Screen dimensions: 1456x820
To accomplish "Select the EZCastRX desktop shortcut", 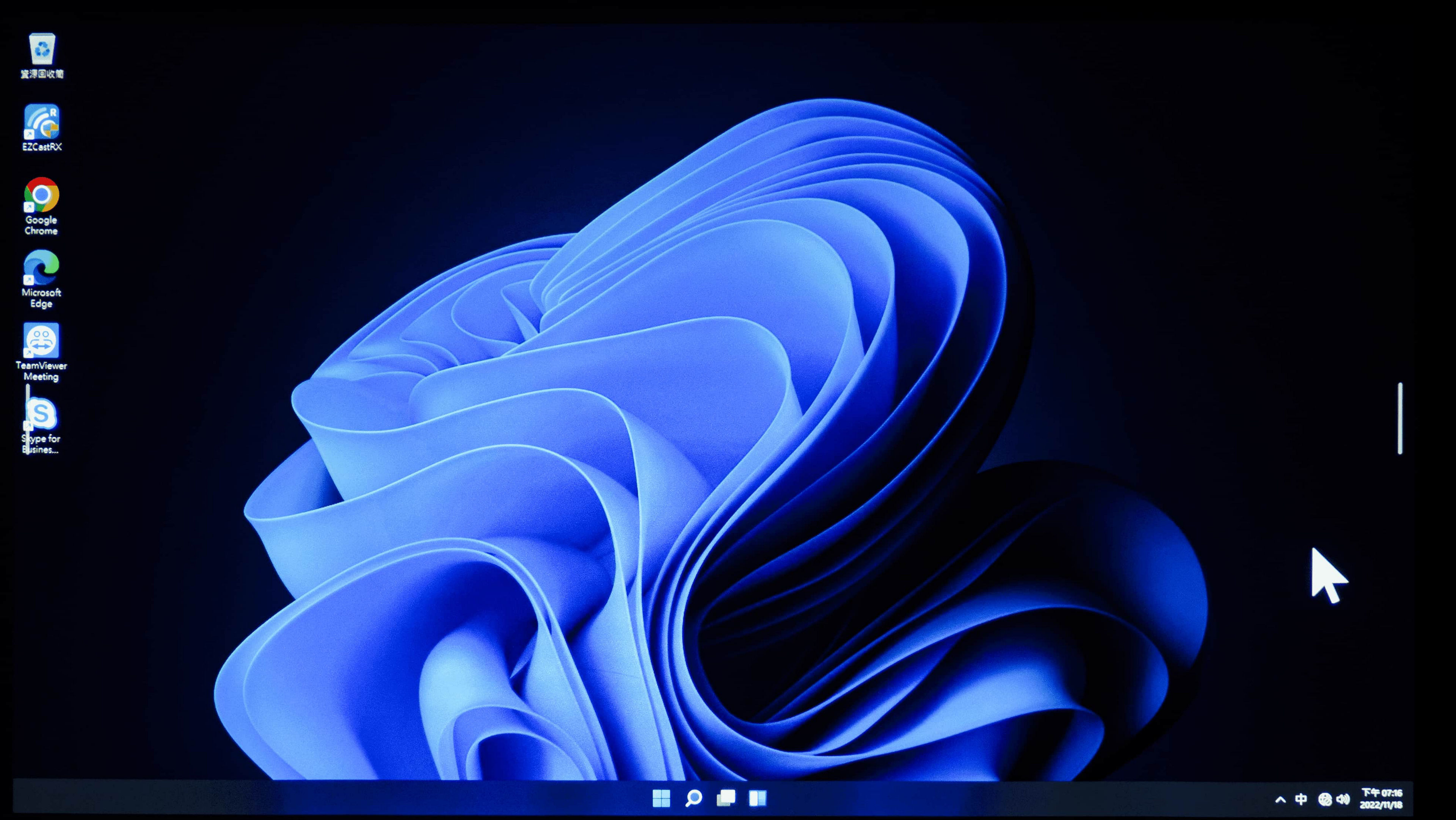I will pyautogui.click(x=42, y=128).
